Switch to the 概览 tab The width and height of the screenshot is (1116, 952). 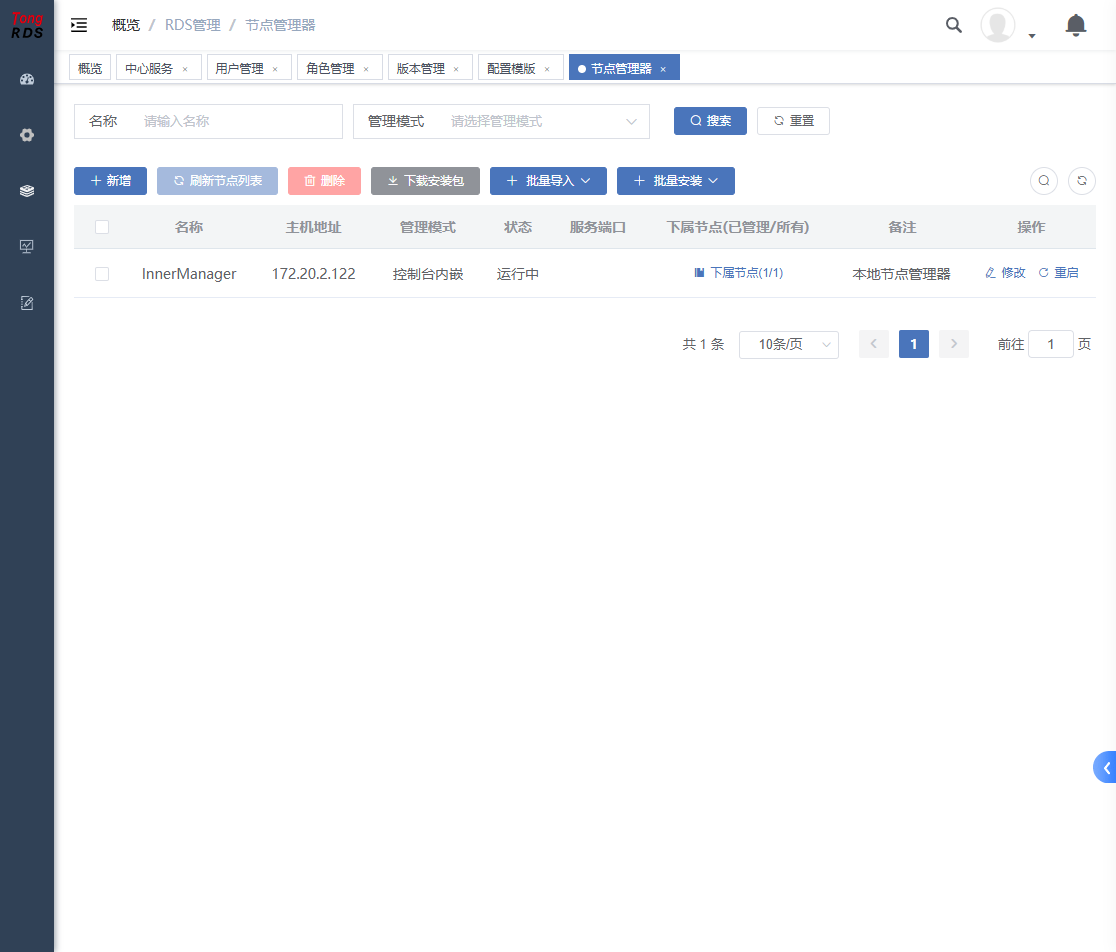coord(90,68)
